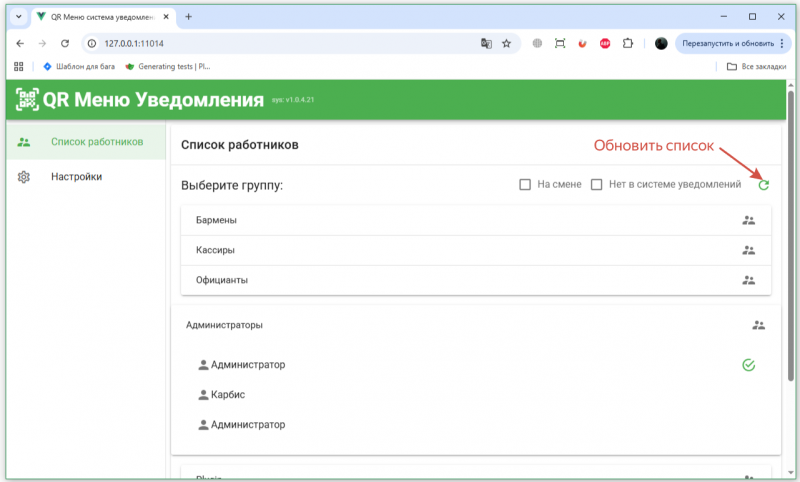
Task: Toggle Нет в системе уведомлений checkbox
Action: [597, 185]
